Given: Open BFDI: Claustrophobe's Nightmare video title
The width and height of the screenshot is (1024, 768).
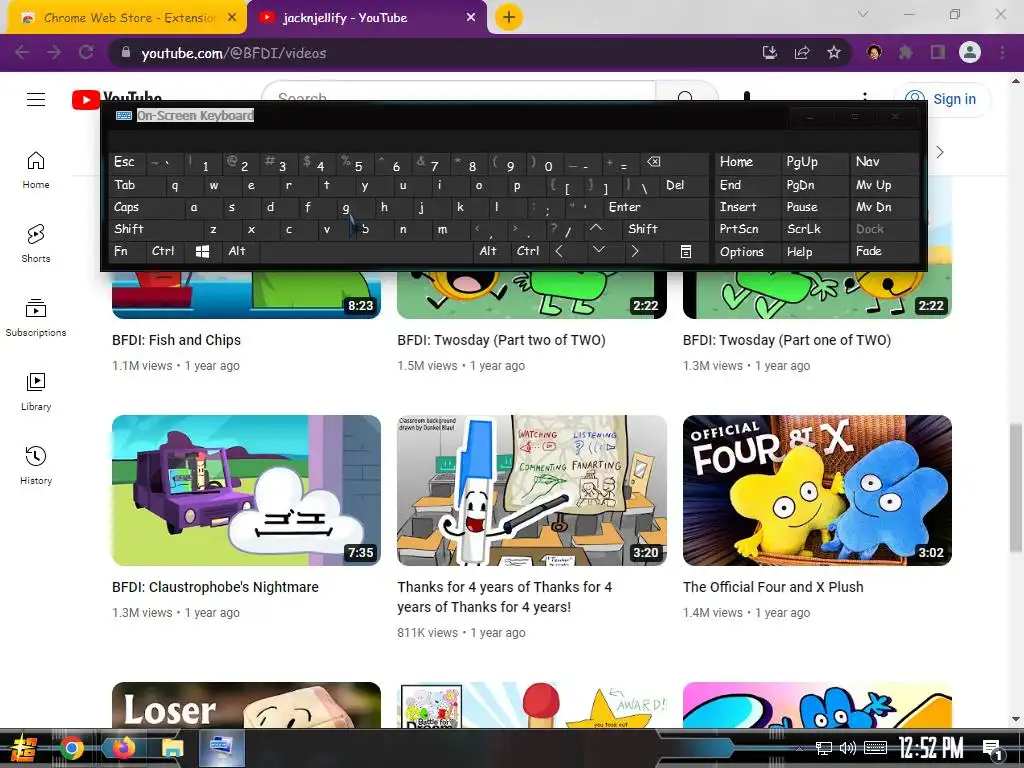Looking at the screenshot, I should pos(215,587).
